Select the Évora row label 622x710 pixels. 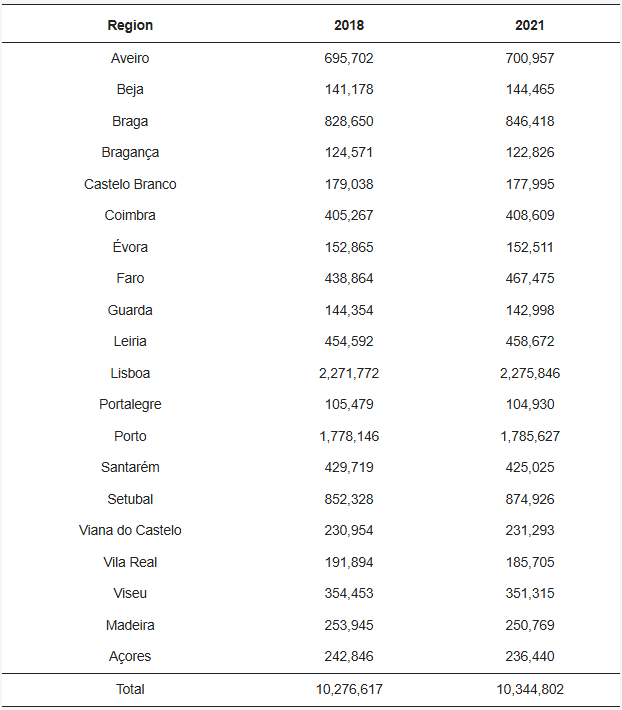(x=130, y=247)
